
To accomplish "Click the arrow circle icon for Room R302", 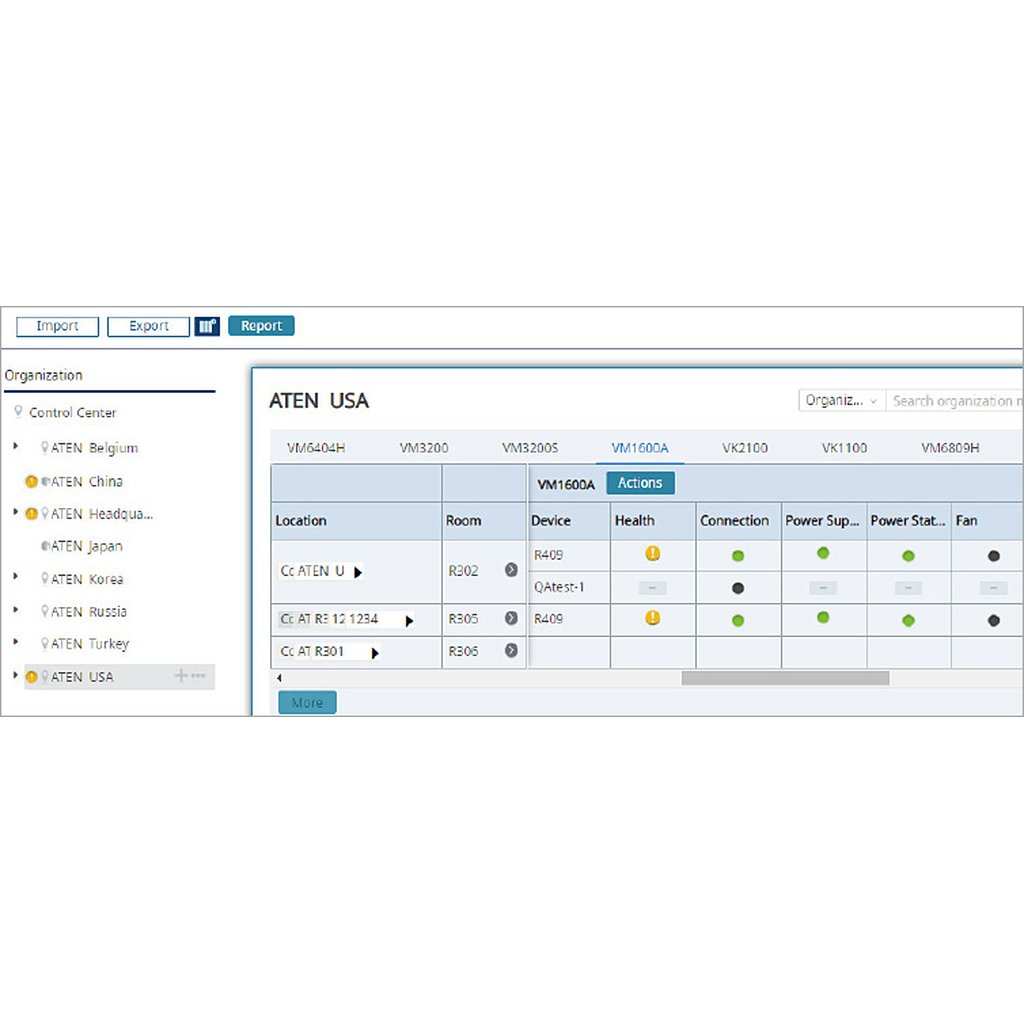I will click(511, 570).
